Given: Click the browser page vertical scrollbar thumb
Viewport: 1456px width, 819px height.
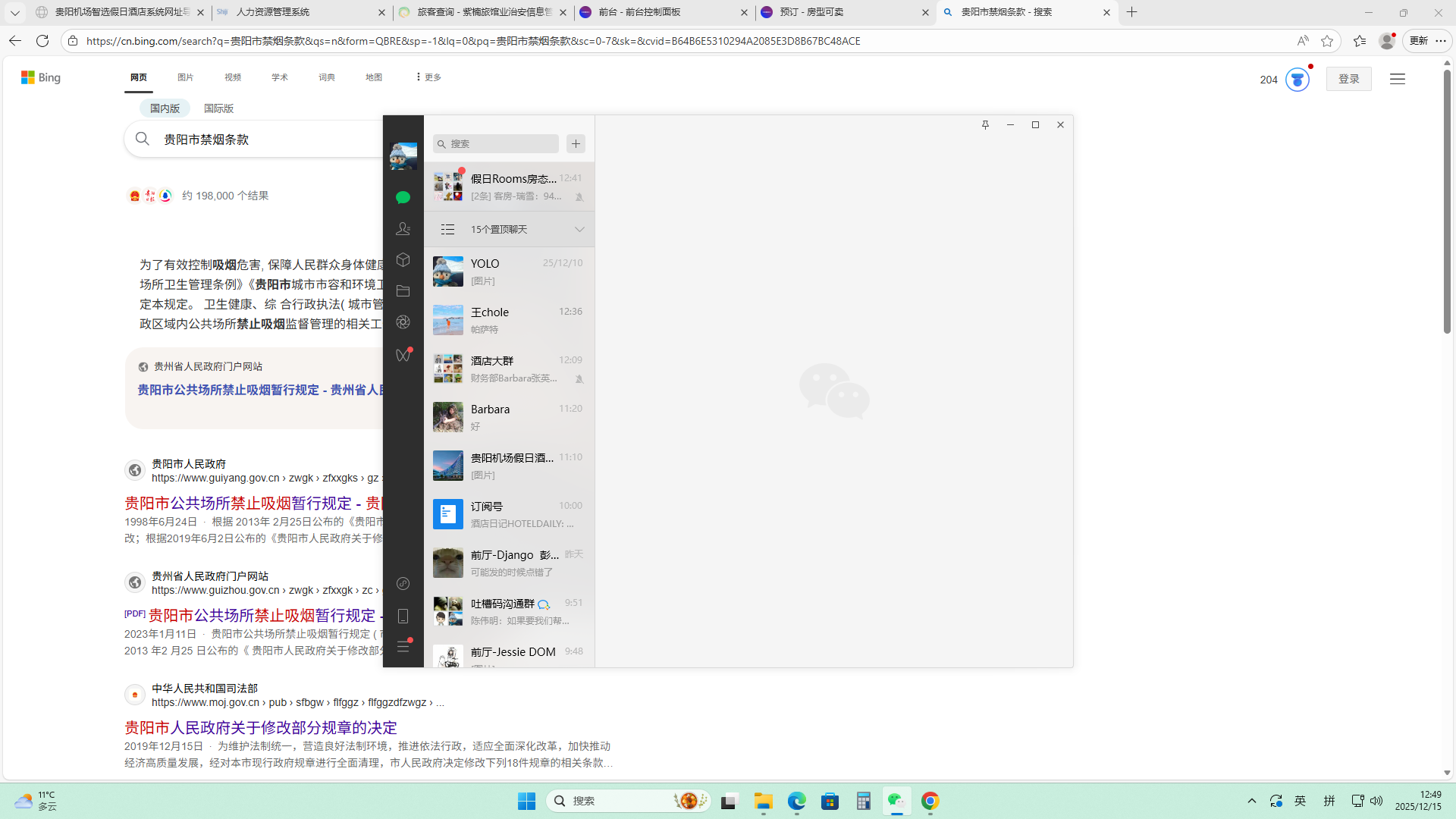Looking at the screenshot, I should 1447,202.
